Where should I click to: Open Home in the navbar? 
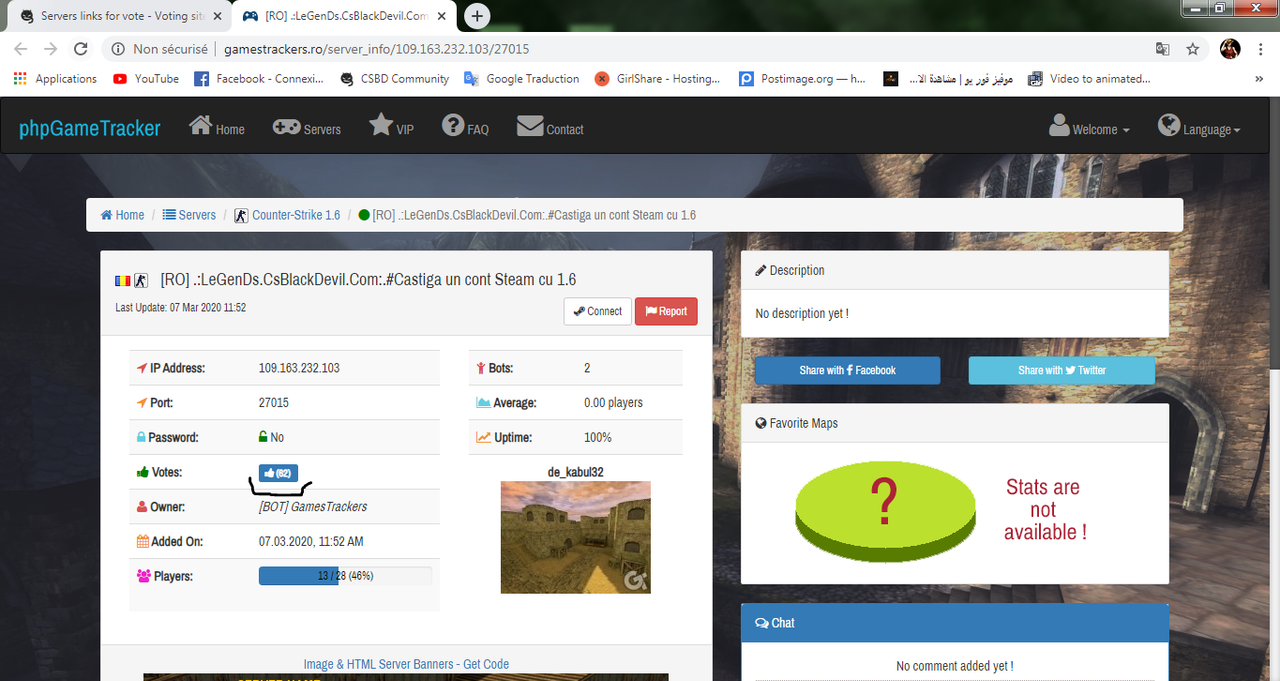point(217,127)
